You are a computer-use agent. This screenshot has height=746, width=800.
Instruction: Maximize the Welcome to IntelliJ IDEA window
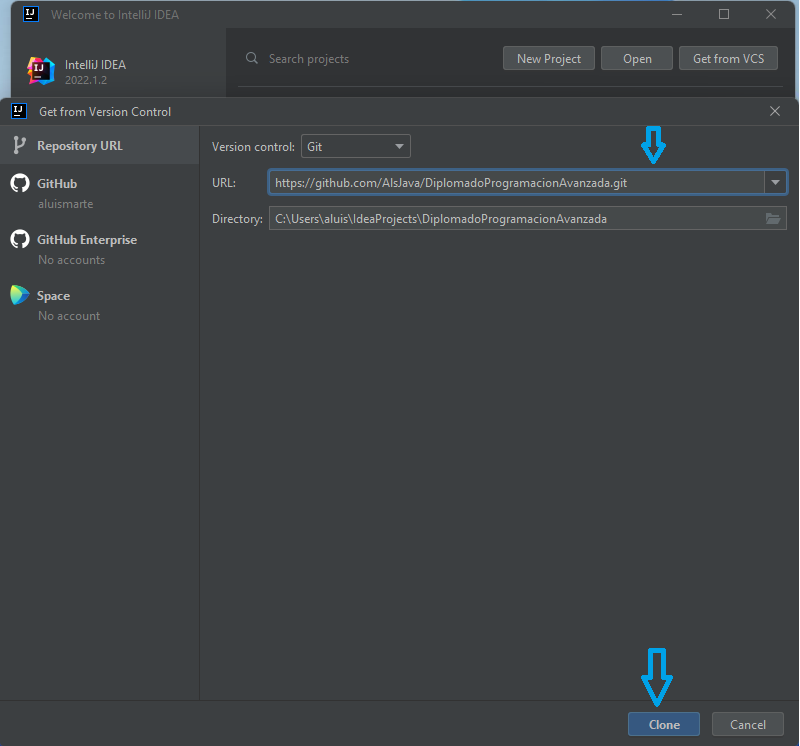(723, 14)
